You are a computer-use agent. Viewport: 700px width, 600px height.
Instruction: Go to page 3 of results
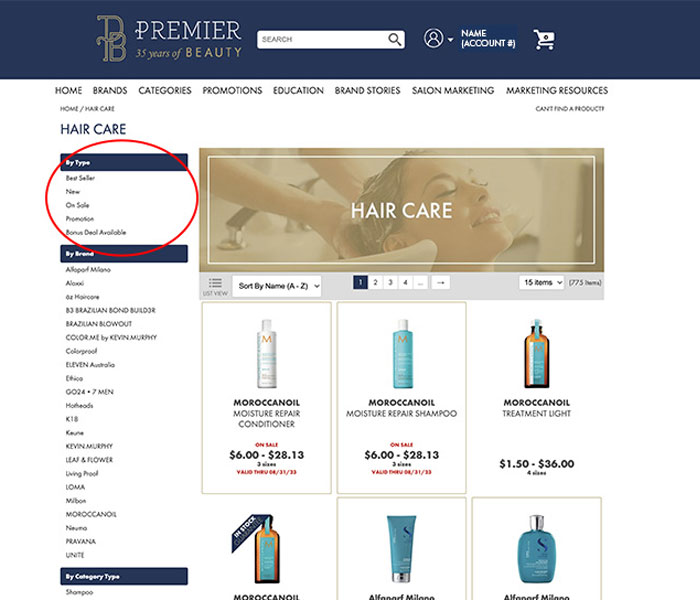tap(390, 283)
